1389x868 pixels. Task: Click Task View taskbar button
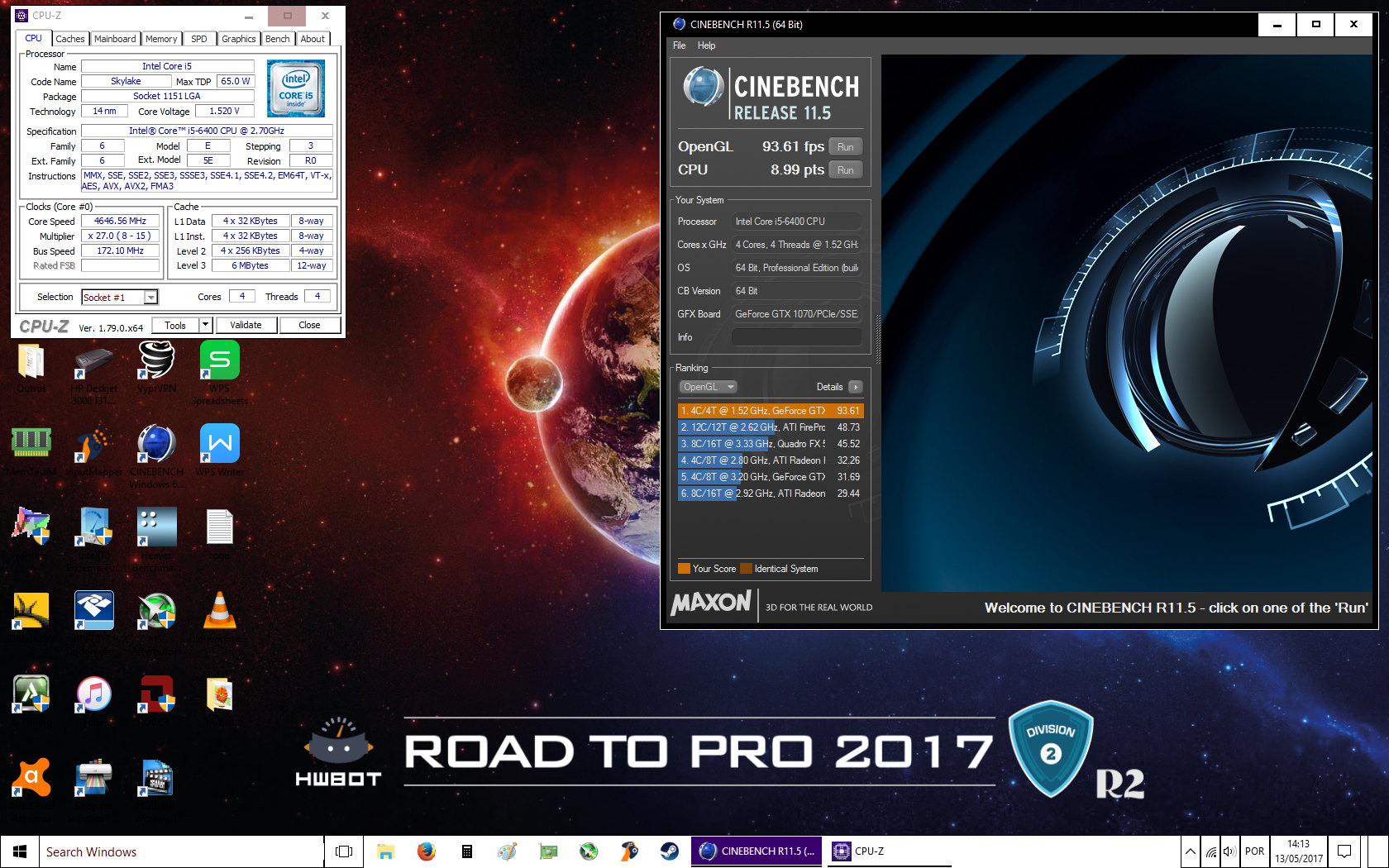[x=344, y=851]
